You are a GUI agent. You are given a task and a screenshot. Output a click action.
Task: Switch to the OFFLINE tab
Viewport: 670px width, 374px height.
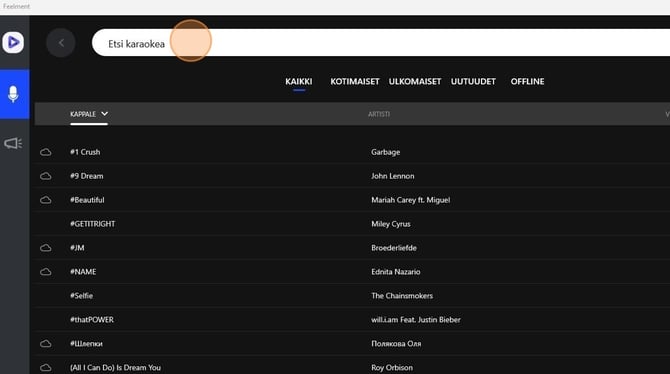click(527, 82)
